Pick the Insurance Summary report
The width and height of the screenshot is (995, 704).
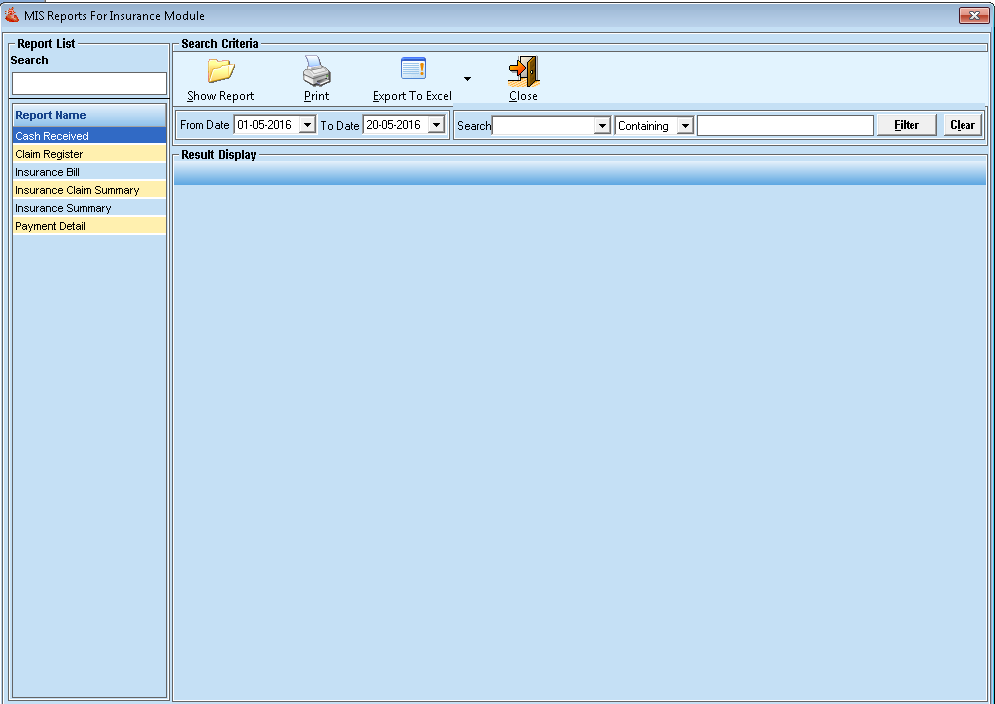[88, 208]
